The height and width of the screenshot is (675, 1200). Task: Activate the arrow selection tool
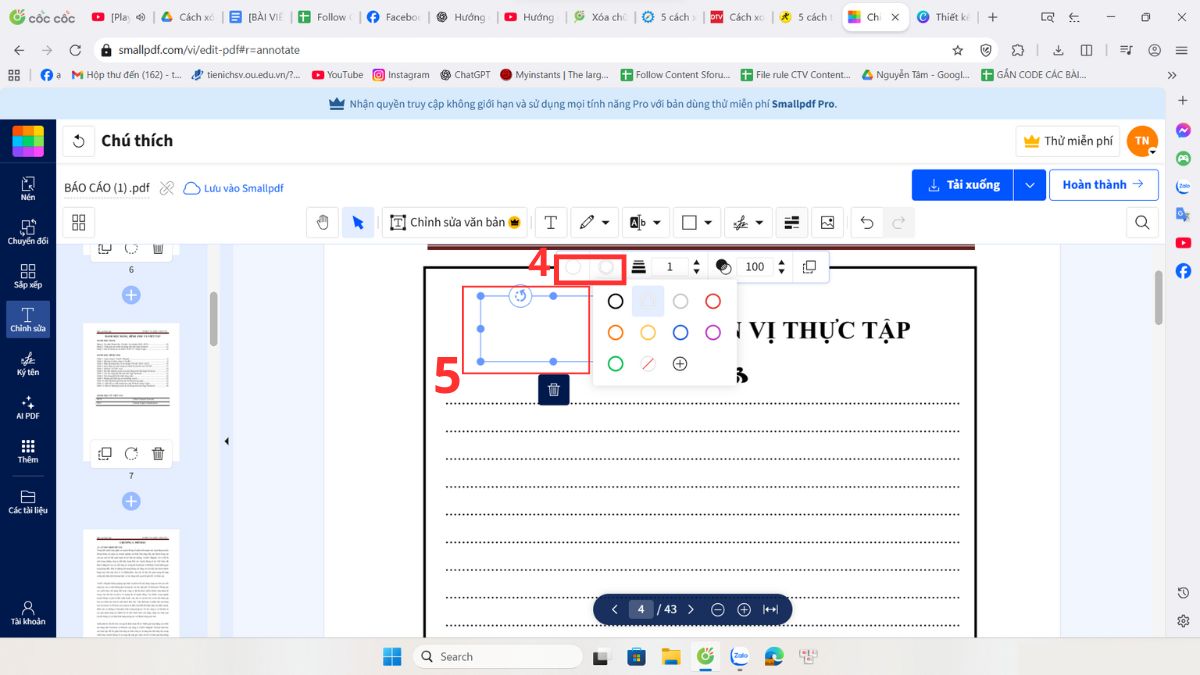point(357,222)
